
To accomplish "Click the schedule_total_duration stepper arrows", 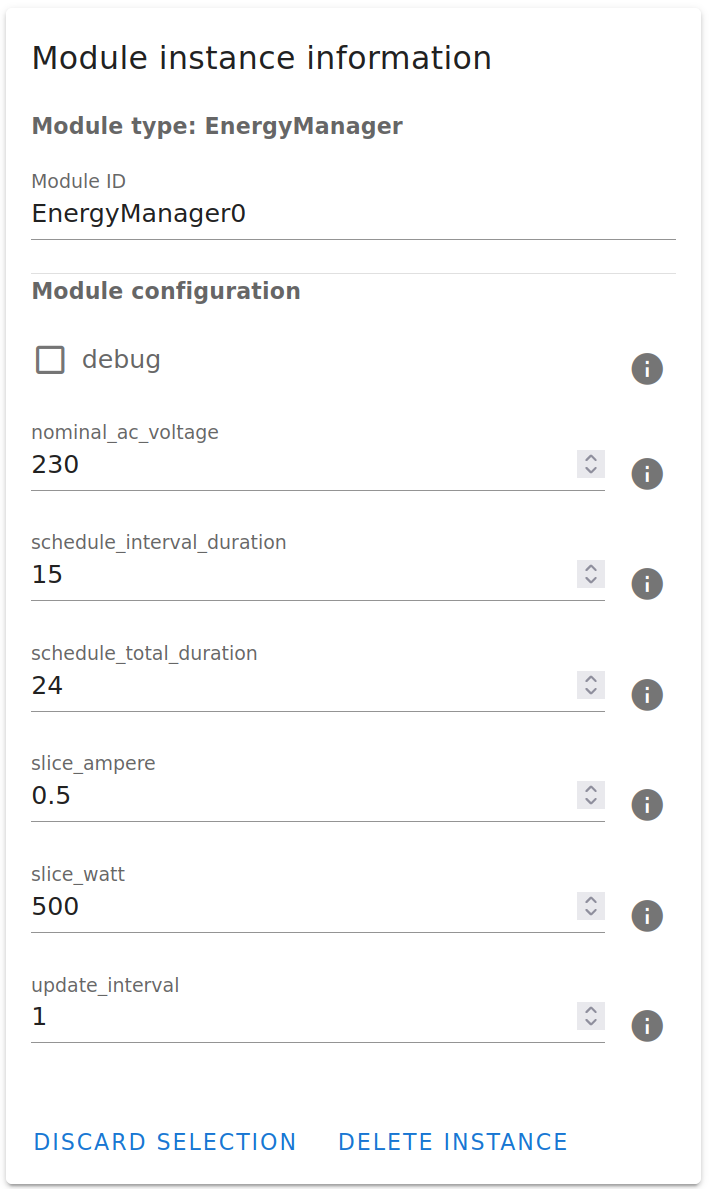I will [x=591, y=685].
